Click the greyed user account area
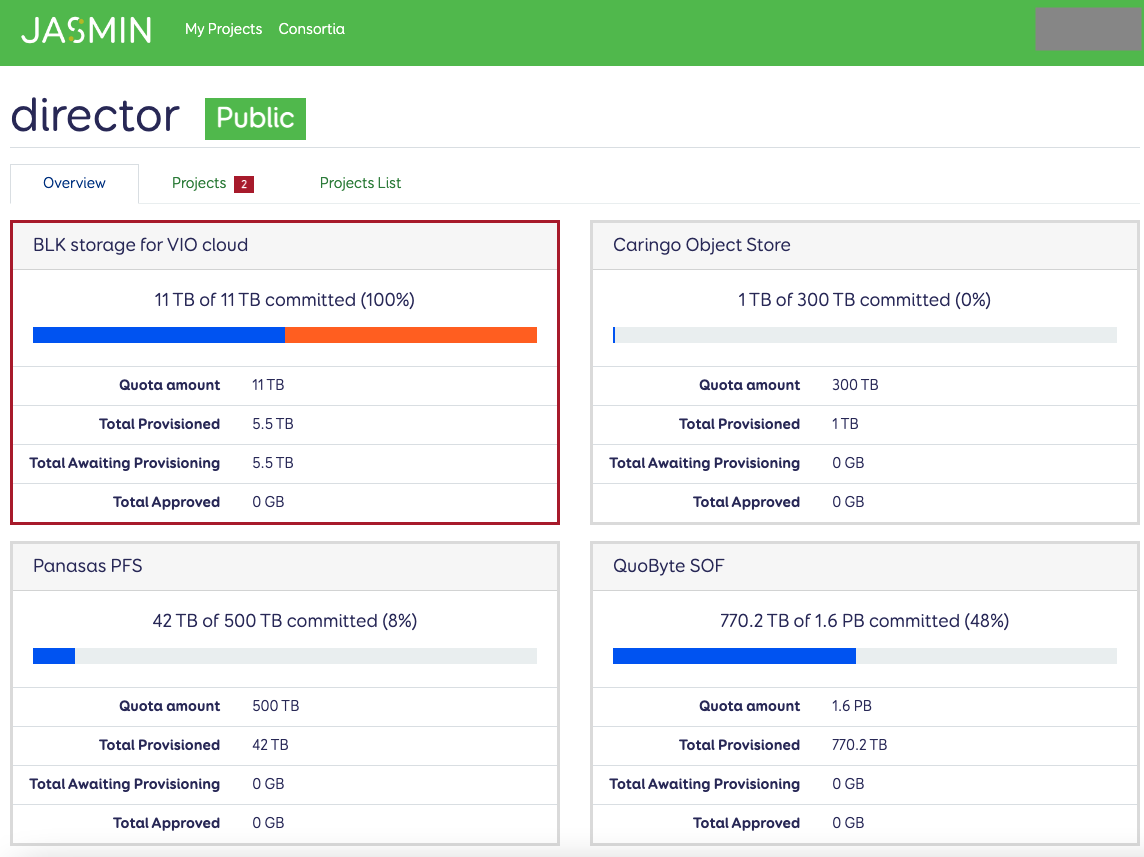 coord(1088,29)
